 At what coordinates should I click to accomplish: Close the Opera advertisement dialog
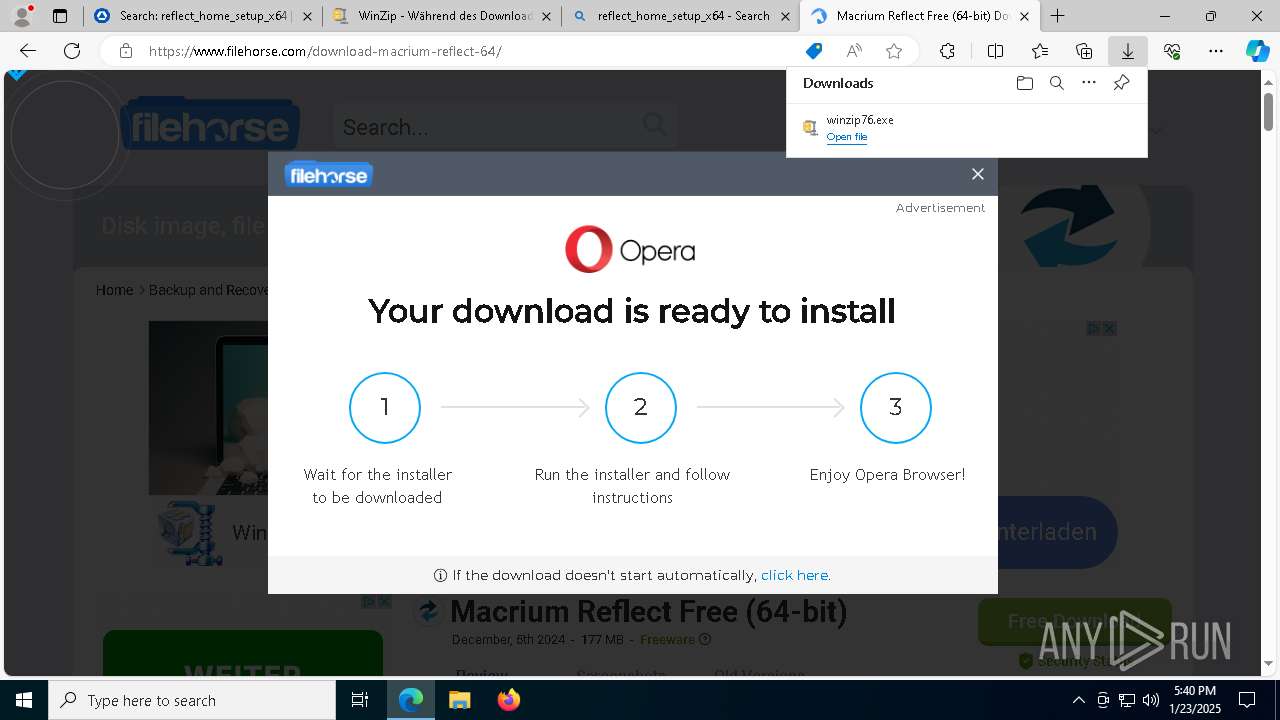pos(978,174)
